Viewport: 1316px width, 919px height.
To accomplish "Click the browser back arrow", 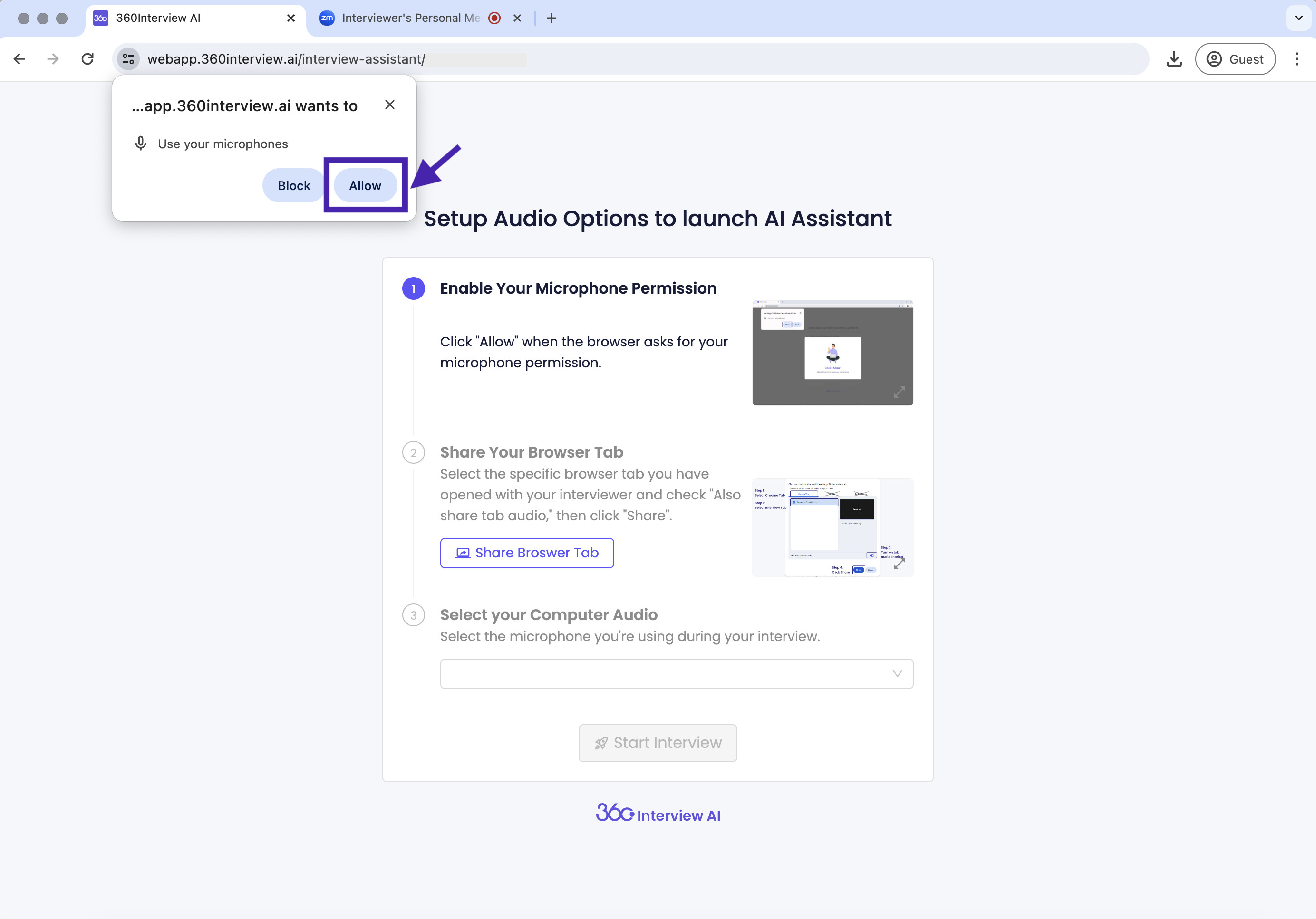I will click(x=19, y=59).
